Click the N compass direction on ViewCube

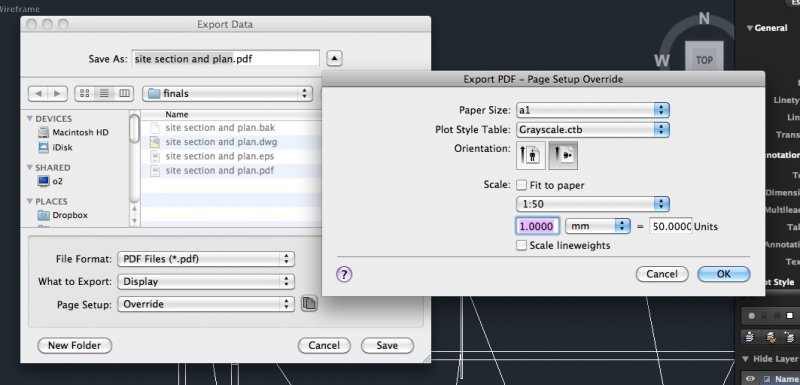[704, 19]
